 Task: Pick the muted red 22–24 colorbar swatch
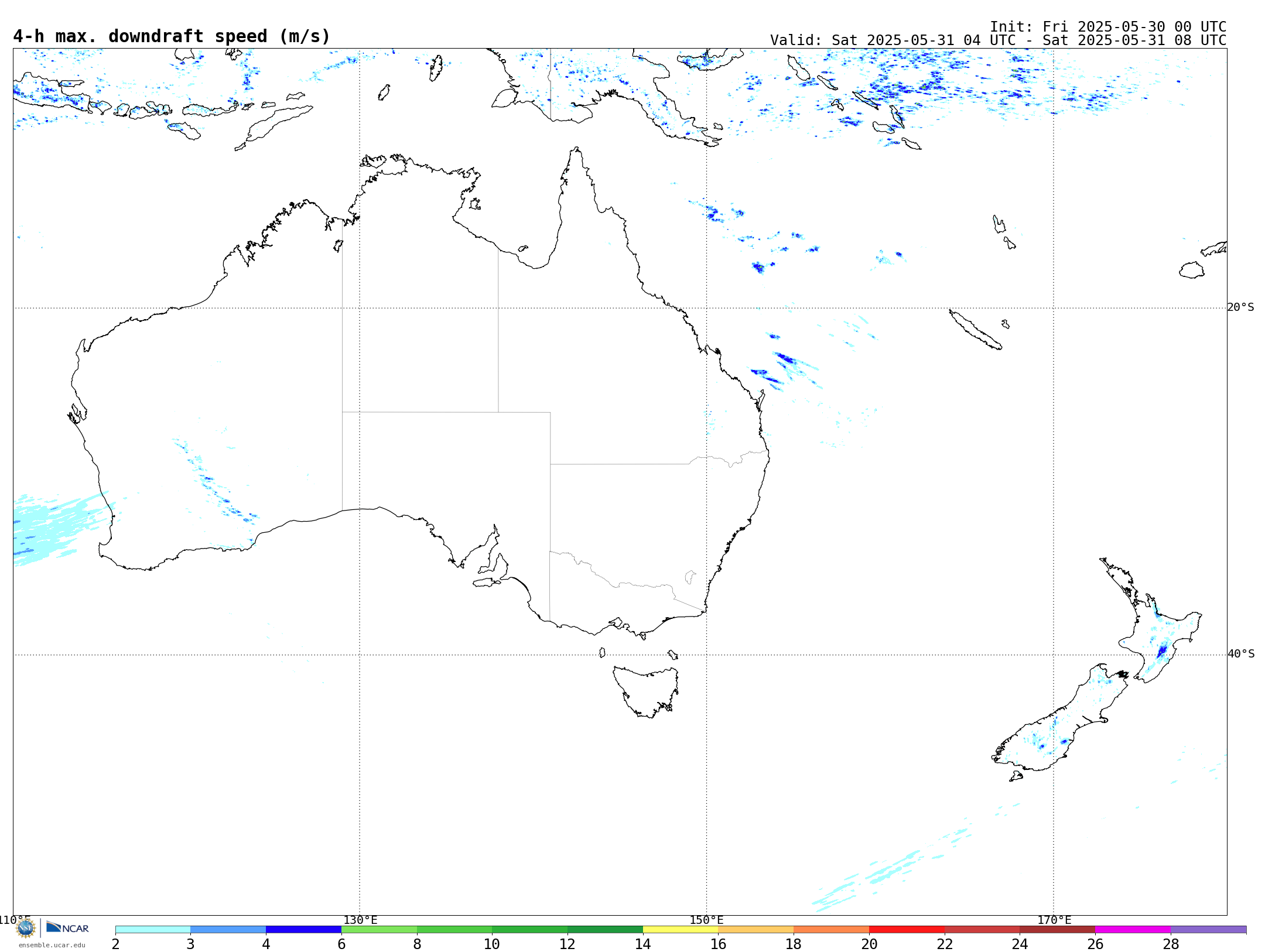coord(982,930)
